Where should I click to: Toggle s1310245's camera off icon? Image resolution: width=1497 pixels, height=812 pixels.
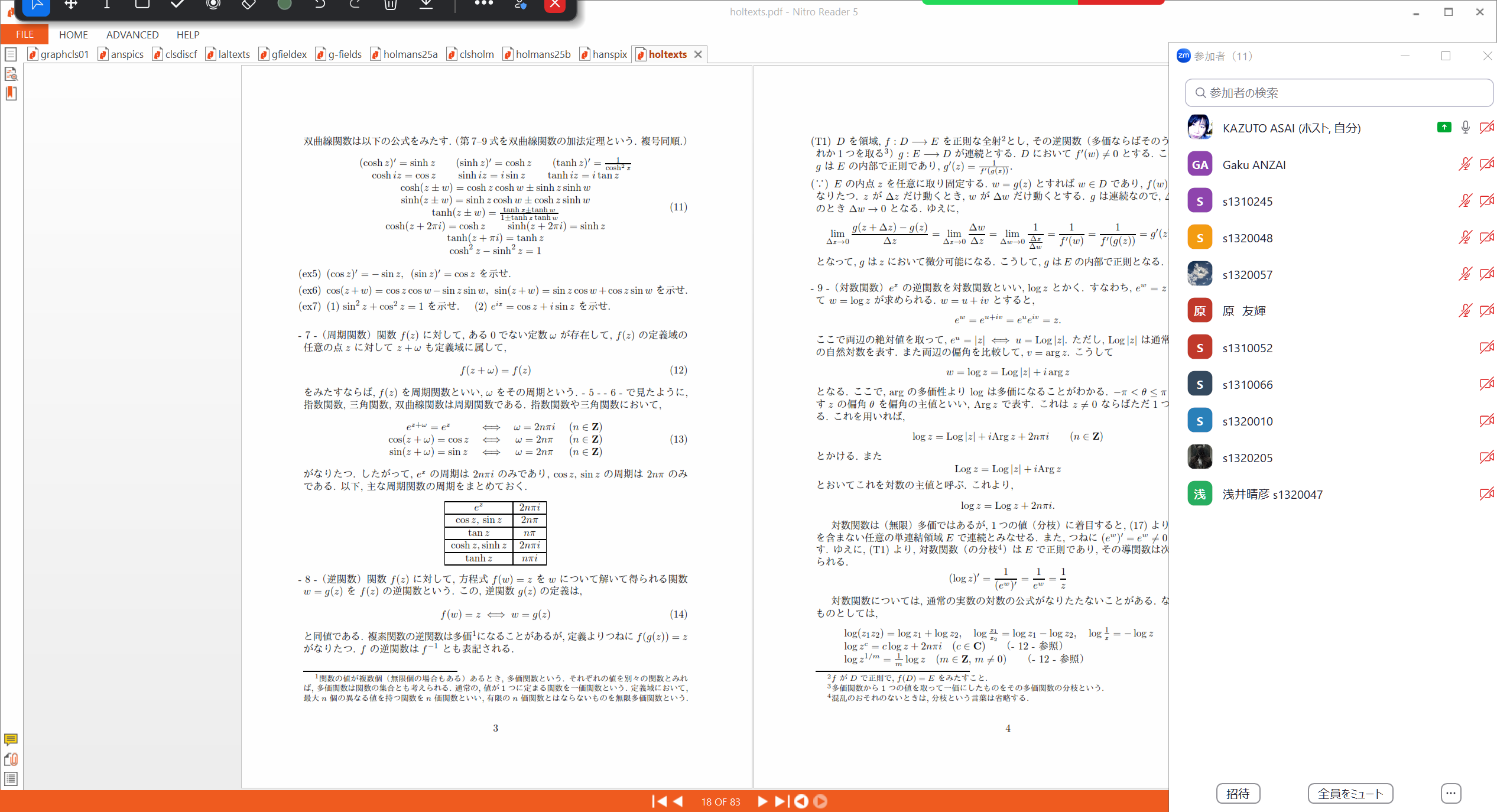tap(1486, 201)
